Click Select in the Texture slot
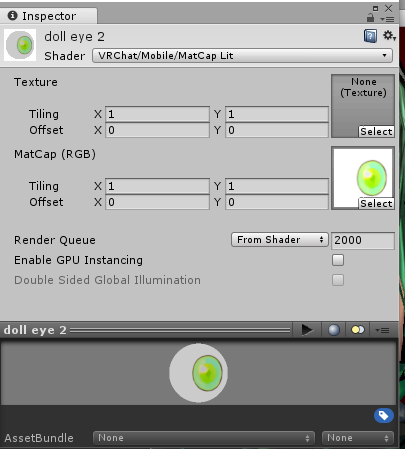 tap(376, 132)
